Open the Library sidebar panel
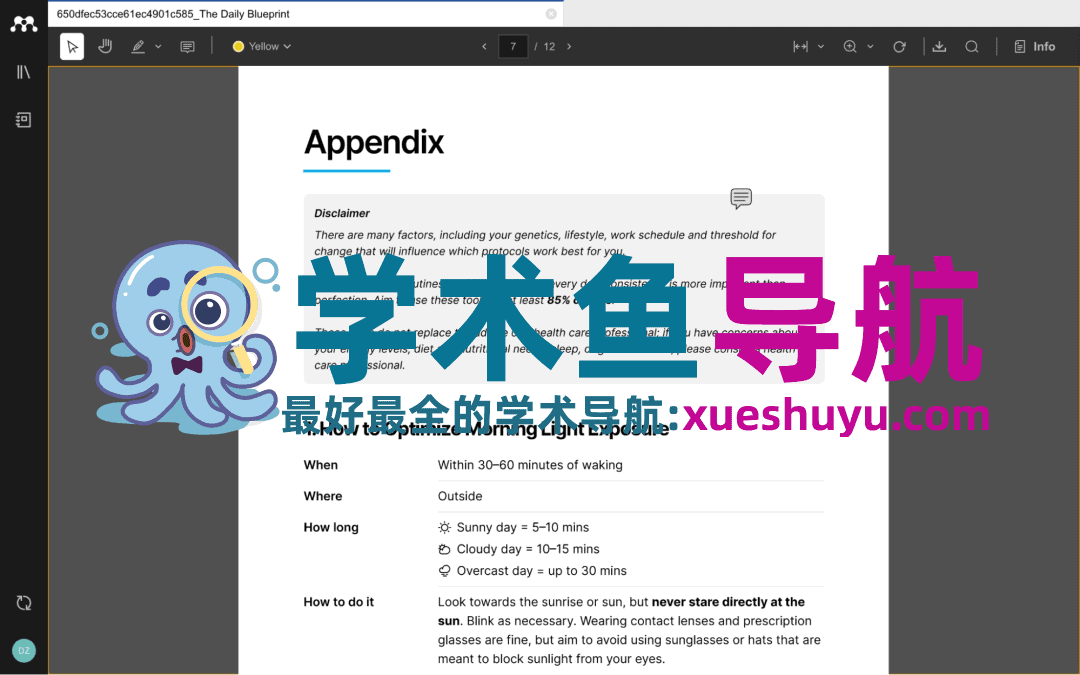1080x675 pixels. pyautogui.click(x=24, y=72)
